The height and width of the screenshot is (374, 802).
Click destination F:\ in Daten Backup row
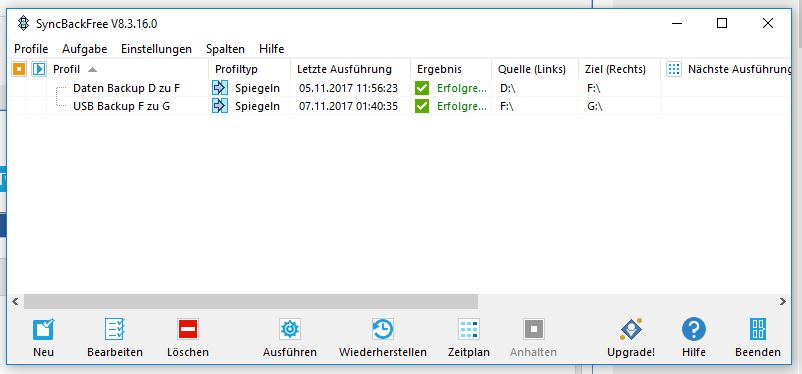pyautogui.click(x=594, y=88)
